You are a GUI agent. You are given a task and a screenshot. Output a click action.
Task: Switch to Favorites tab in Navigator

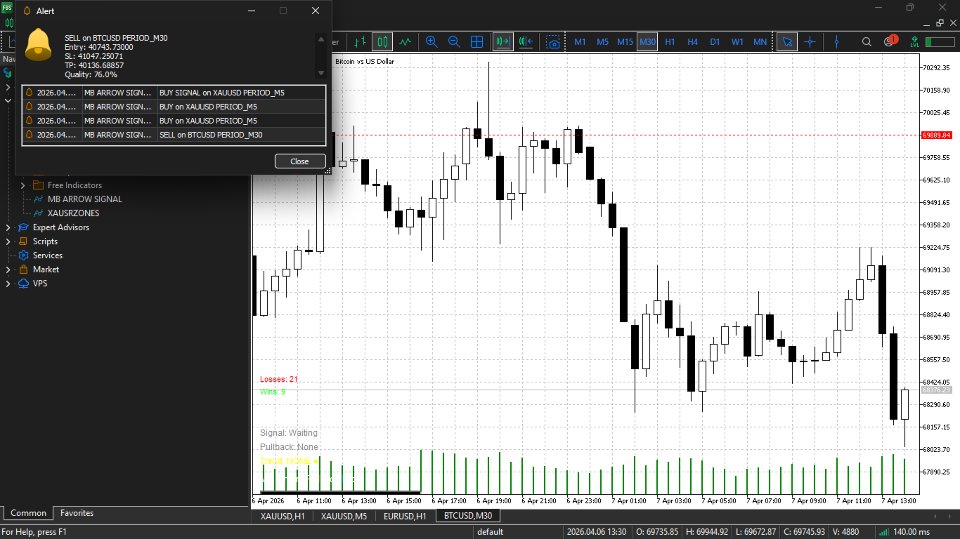click(77, 513)
